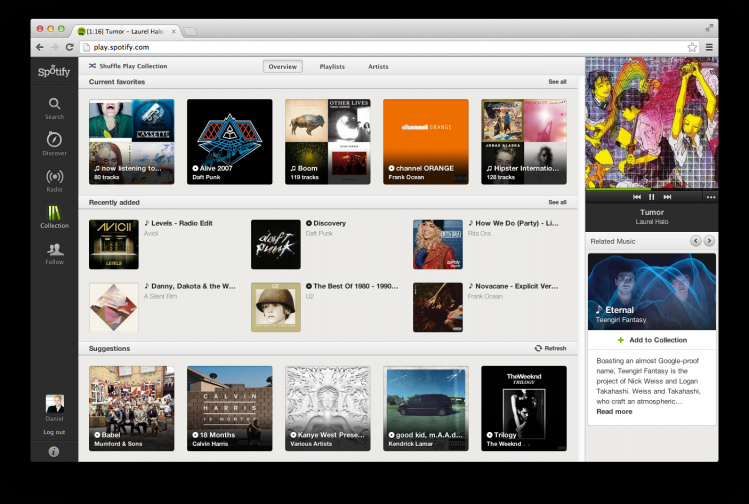Viewport: 749px width, 504px height.
Task: Open the Hipster International playlist tile
Action: 524,141
